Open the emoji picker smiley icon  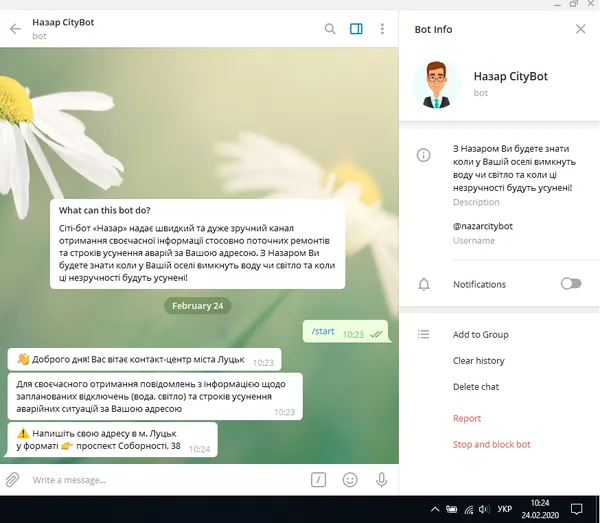[350, 480]
